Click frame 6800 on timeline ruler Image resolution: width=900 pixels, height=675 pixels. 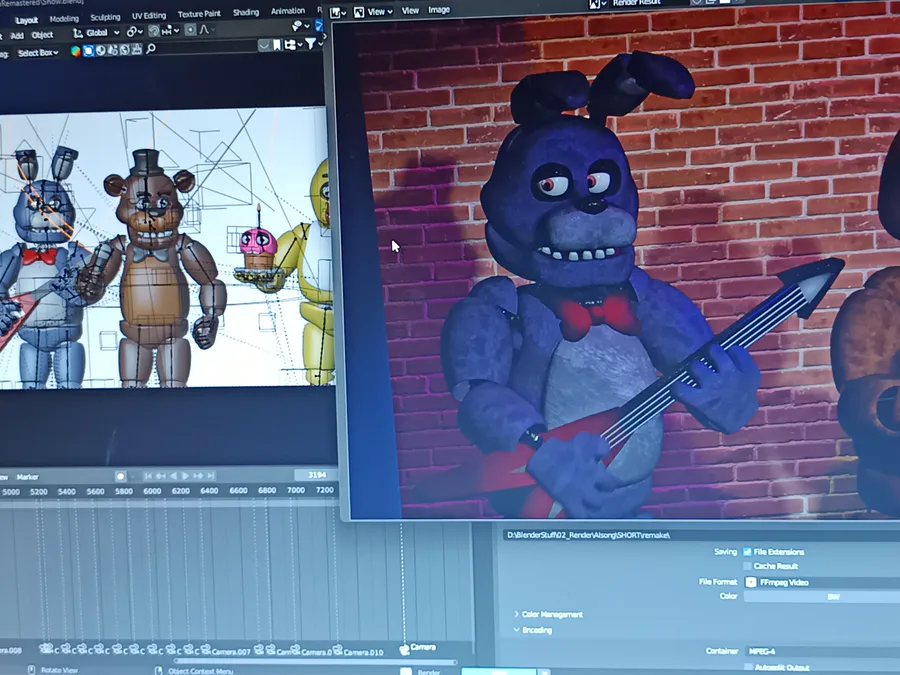267,491
